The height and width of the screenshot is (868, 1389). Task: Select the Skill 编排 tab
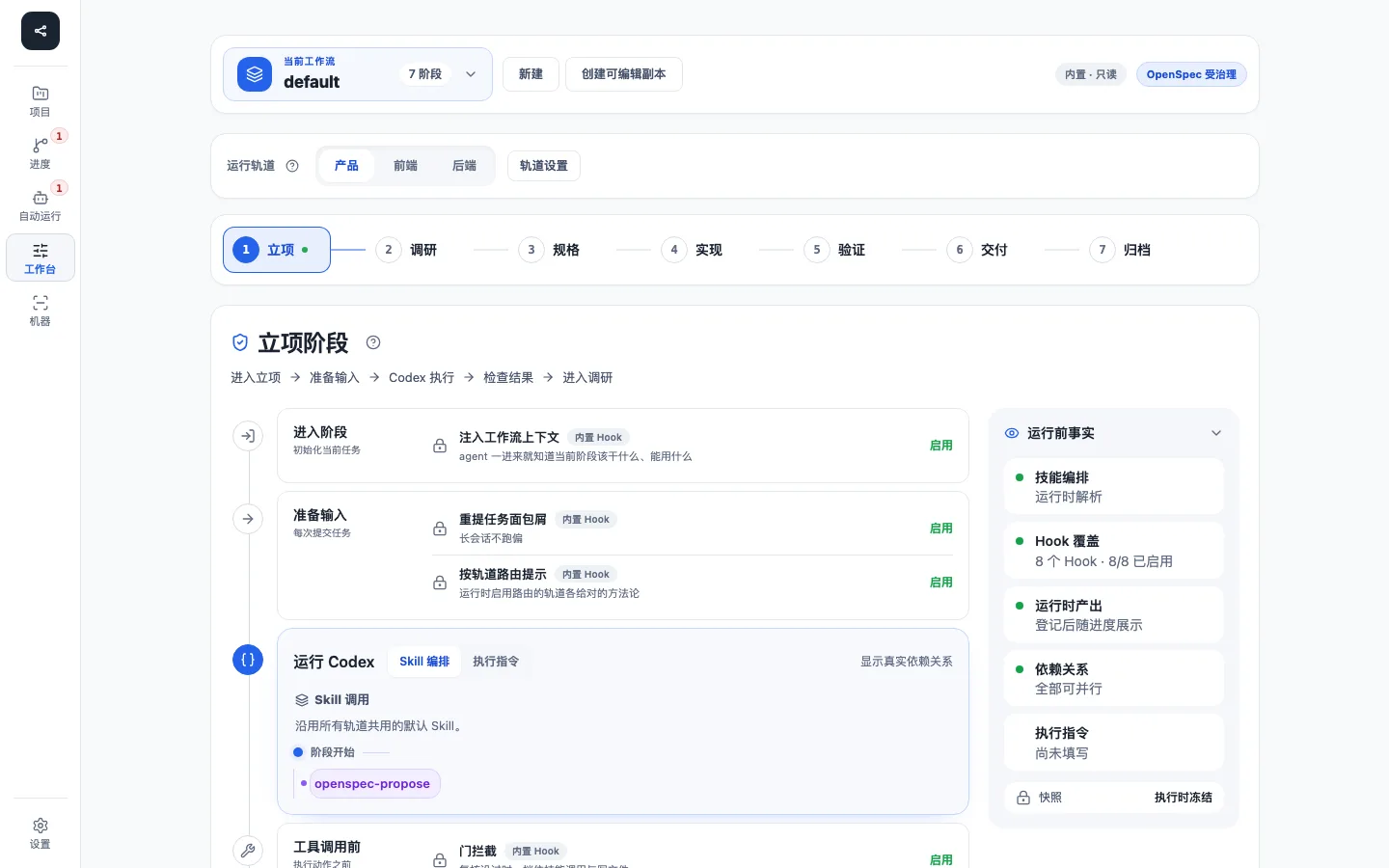pyautogui.click(x=424, y=662)
